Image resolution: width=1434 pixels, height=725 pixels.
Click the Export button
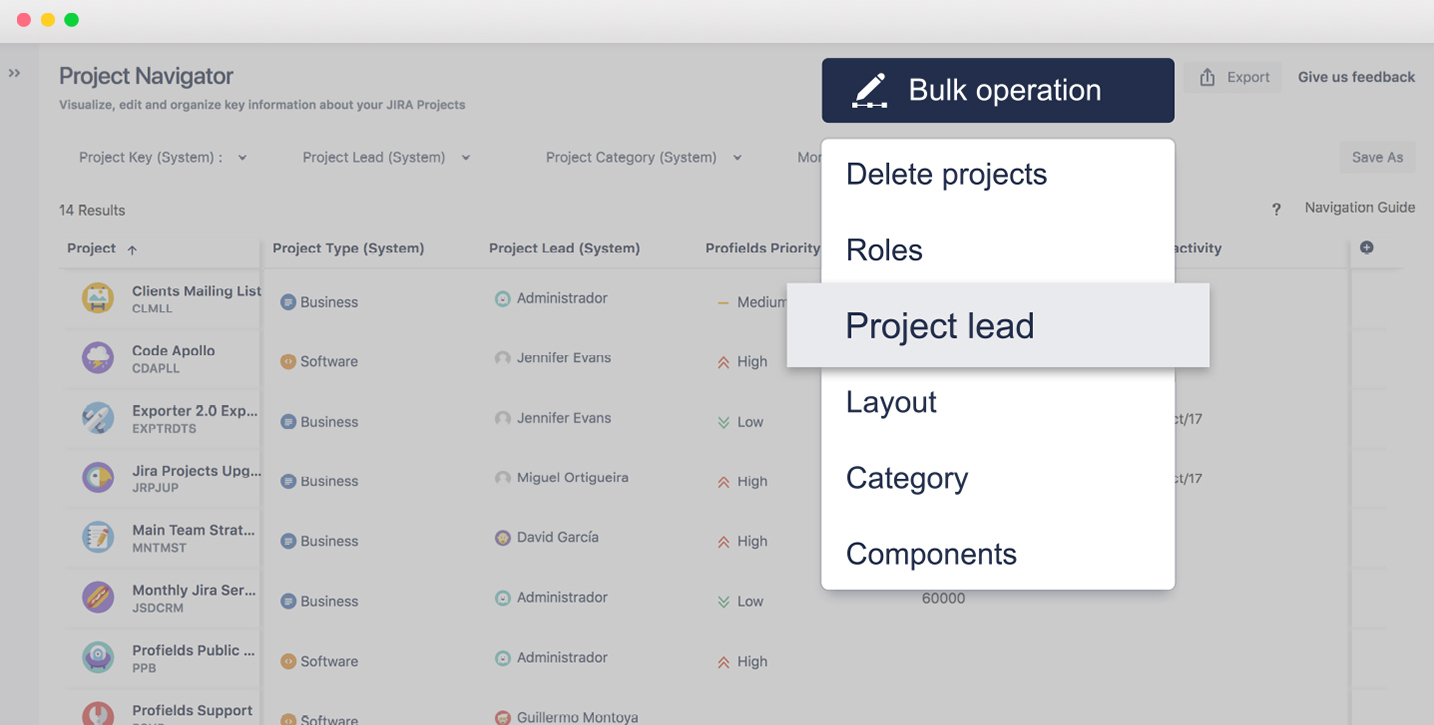point(1233,77)
